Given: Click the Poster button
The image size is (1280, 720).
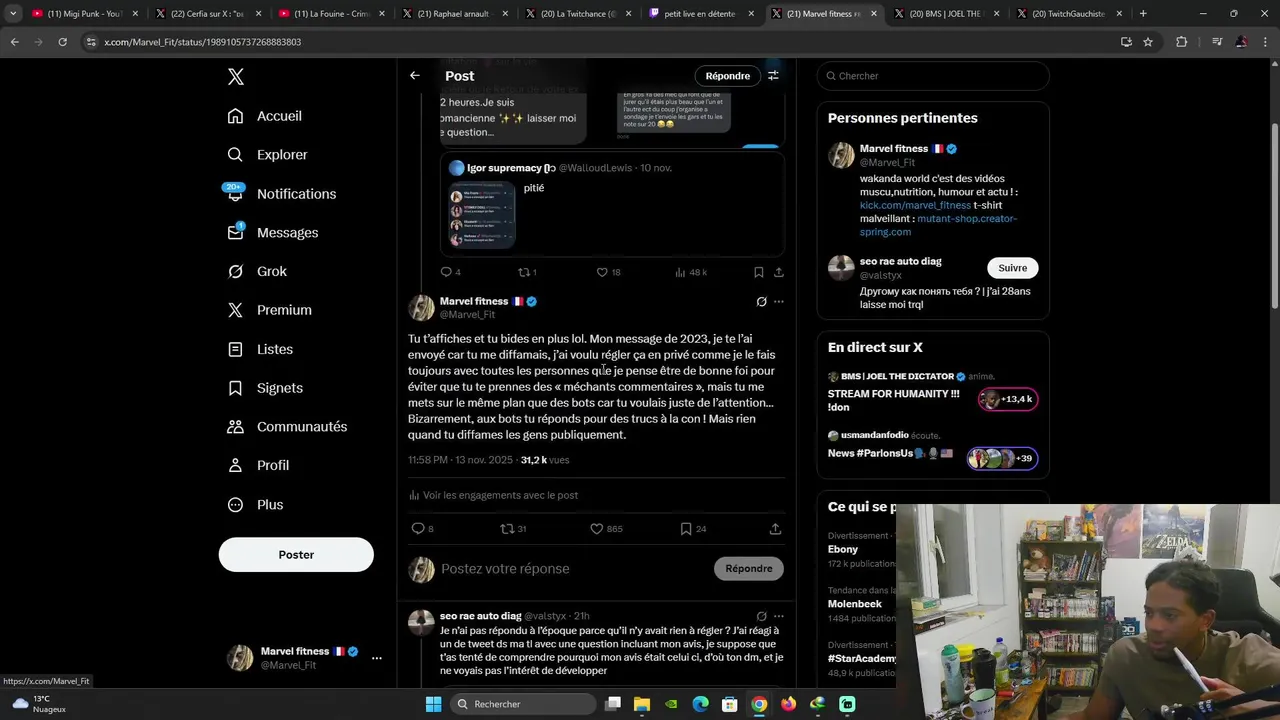Looking at the screenshot, I should 296,555.
